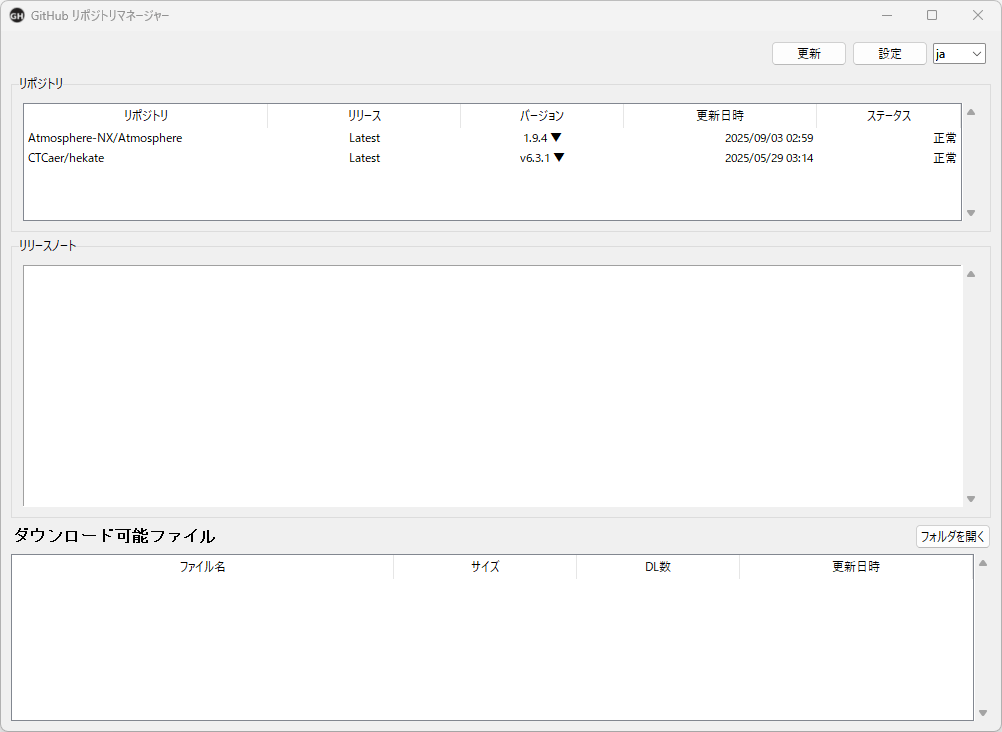Click files list scroll down arrow

click(x=983, y=713)
